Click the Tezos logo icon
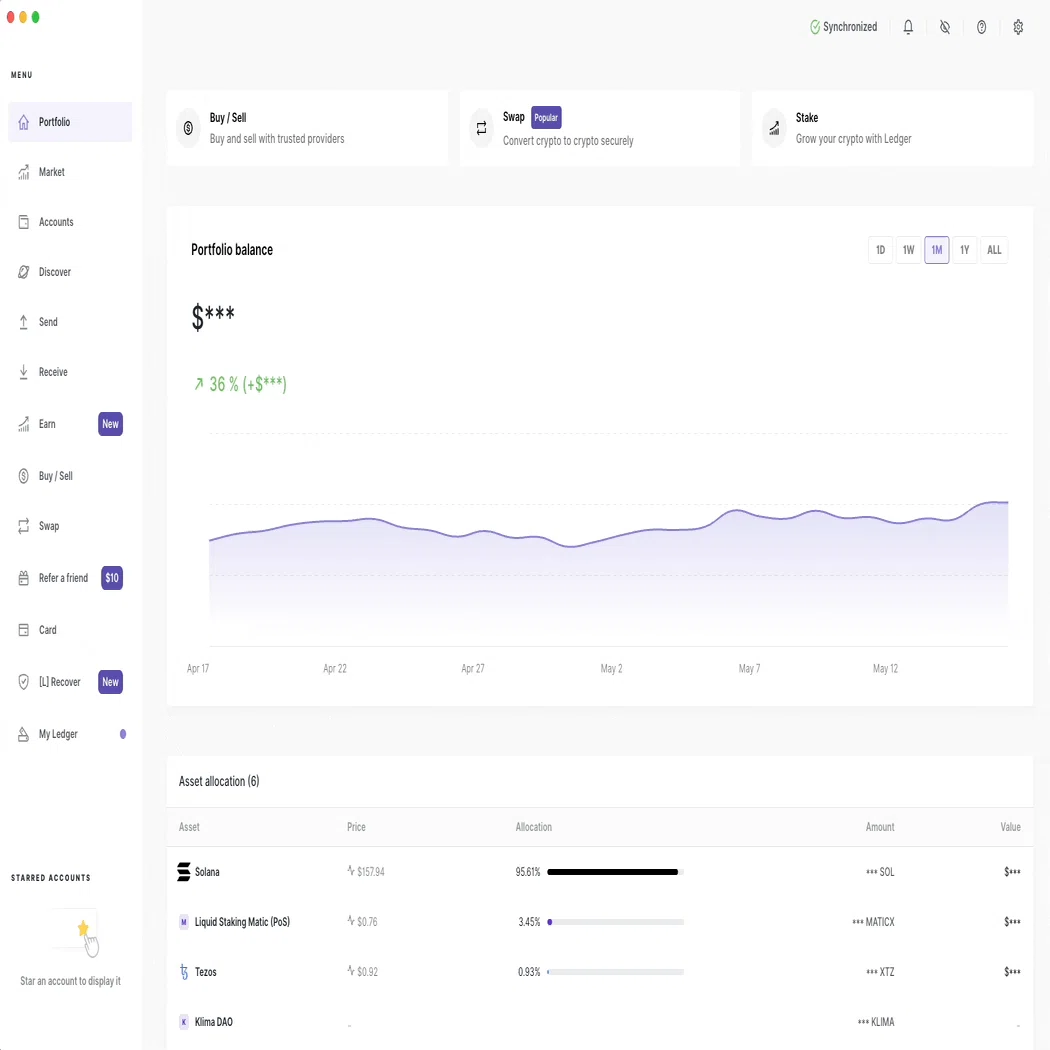 (x=184, y=972)
